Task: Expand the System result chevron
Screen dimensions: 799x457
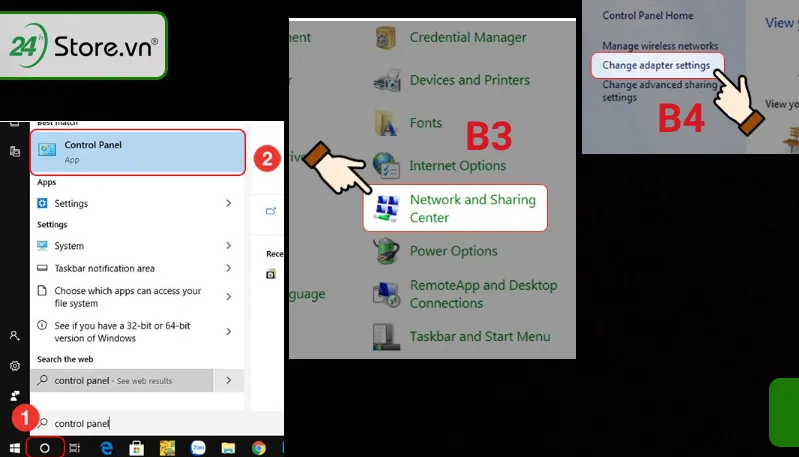Action: [229, 246]
